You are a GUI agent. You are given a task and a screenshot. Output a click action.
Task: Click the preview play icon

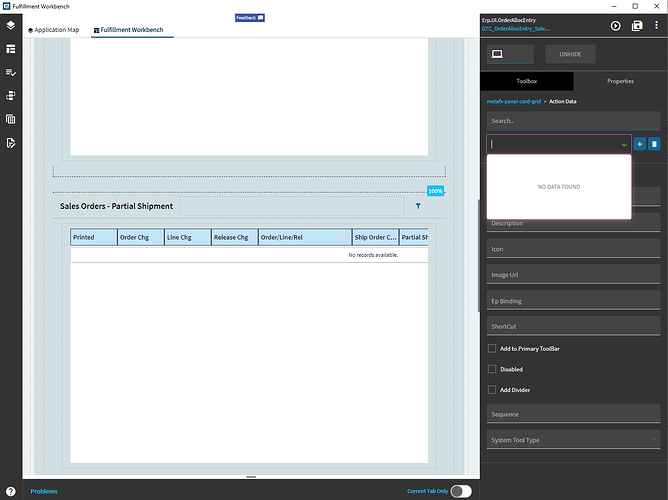pos(615,26)
